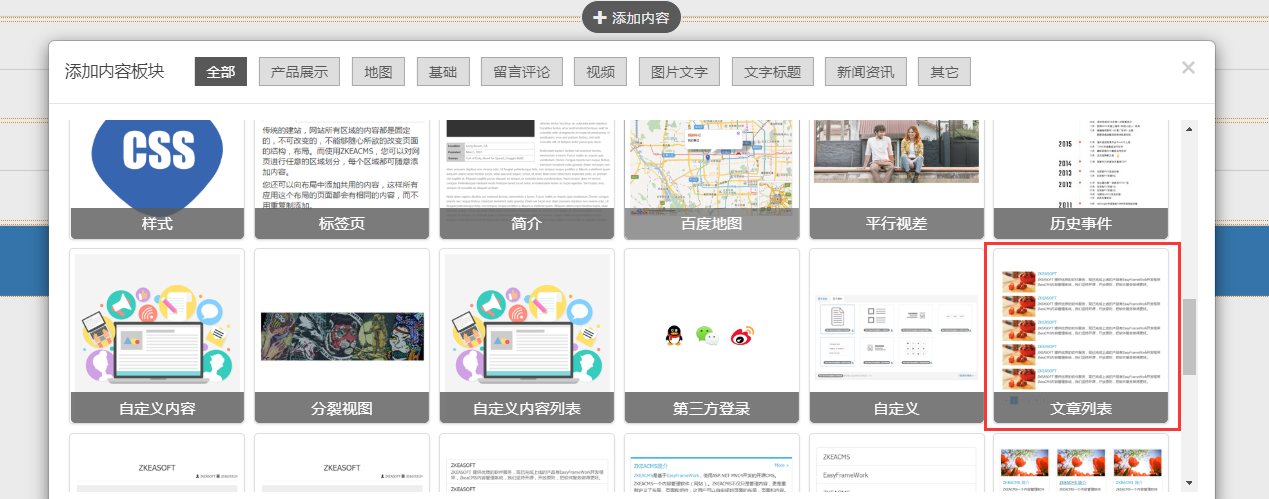Switch to the 产品展示 filter
This screenshot has height=499, width=1269.
coord(300,72)
